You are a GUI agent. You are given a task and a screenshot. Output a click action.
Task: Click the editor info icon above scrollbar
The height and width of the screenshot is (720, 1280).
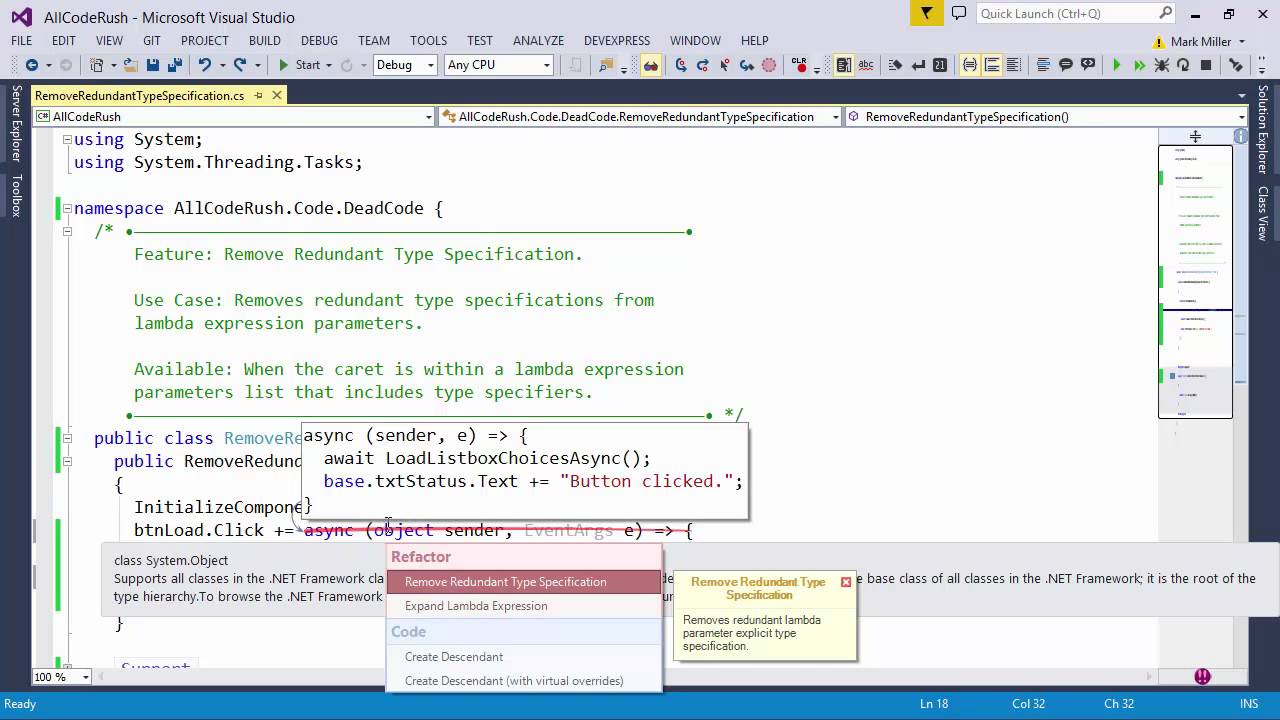click(x=1241, y=136)
